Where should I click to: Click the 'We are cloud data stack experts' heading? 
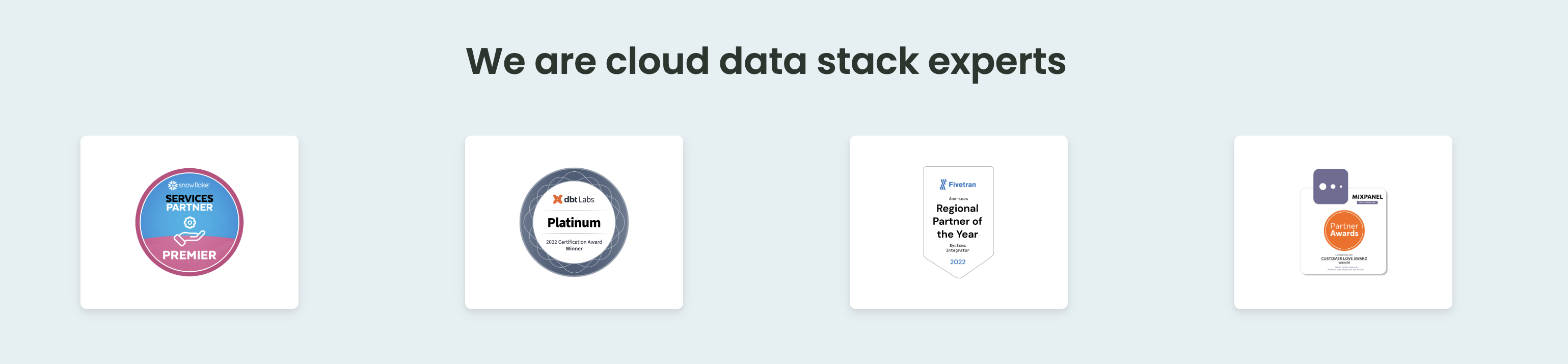coord(765,62)
